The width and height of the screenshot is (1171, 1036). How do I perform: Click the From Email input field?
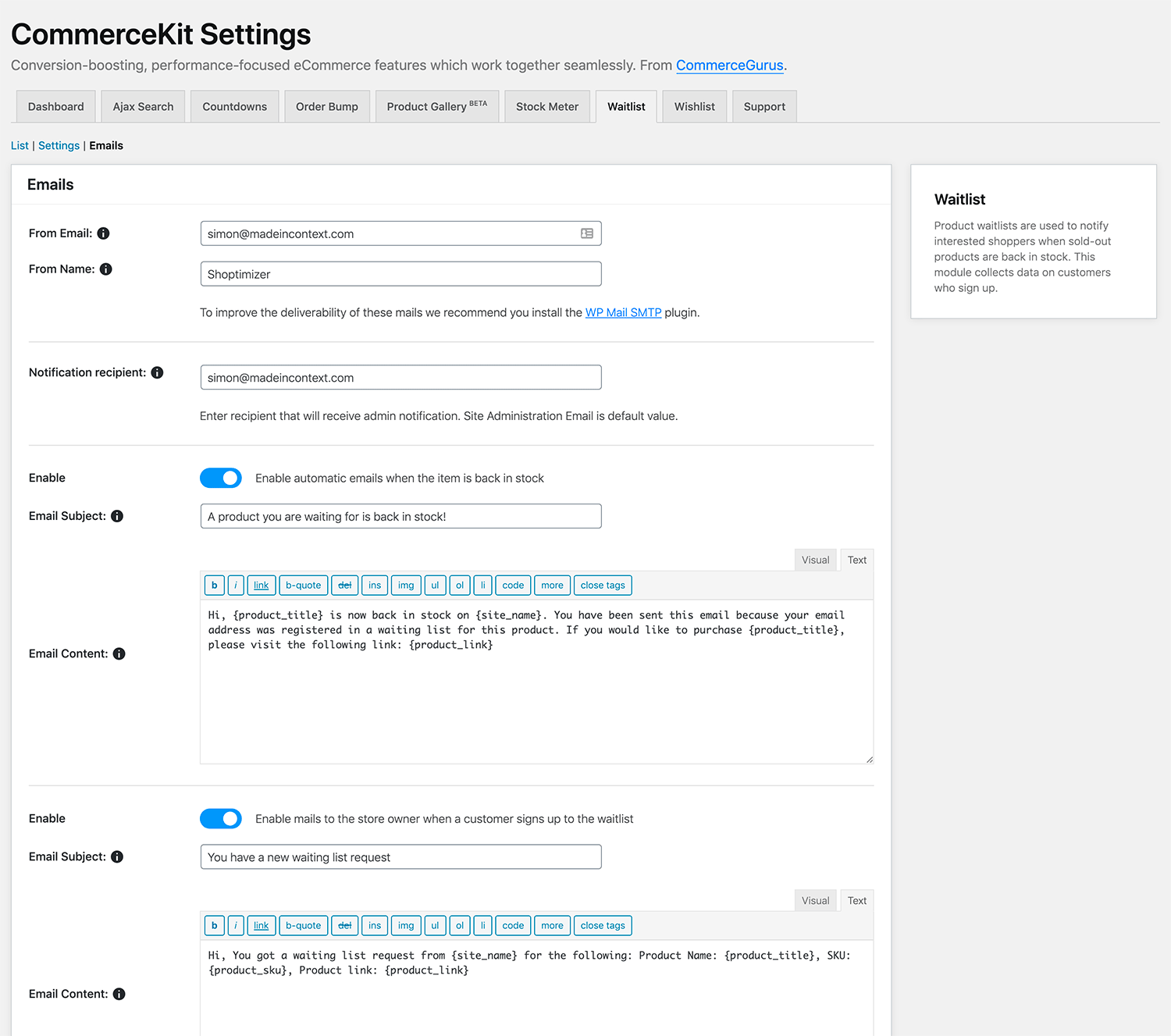coord(400,233)
